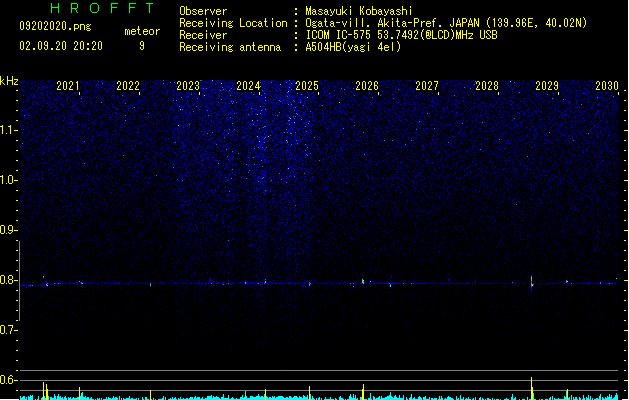Click the 2022 time marker
629x400 pixels.
point(128,86)
